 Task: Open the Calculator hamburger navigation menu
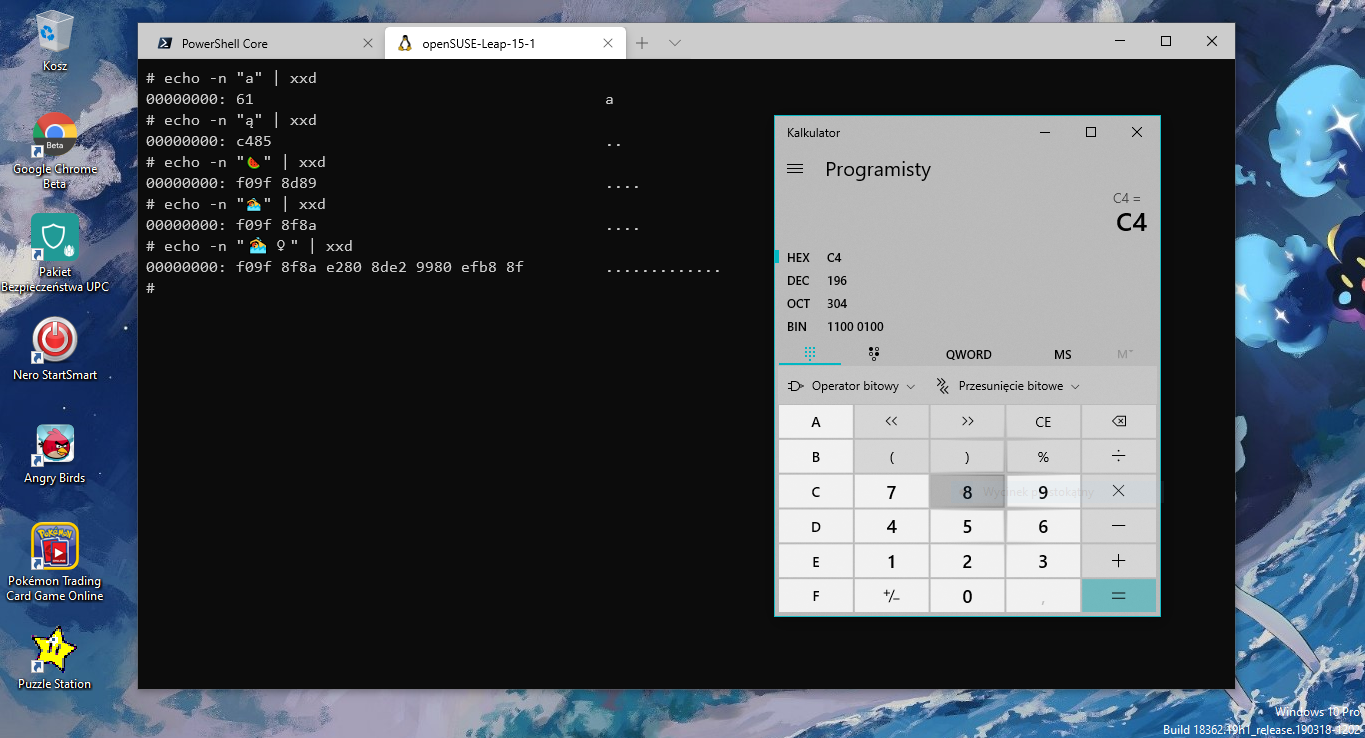pyautogui.click(x=795, y=169)
